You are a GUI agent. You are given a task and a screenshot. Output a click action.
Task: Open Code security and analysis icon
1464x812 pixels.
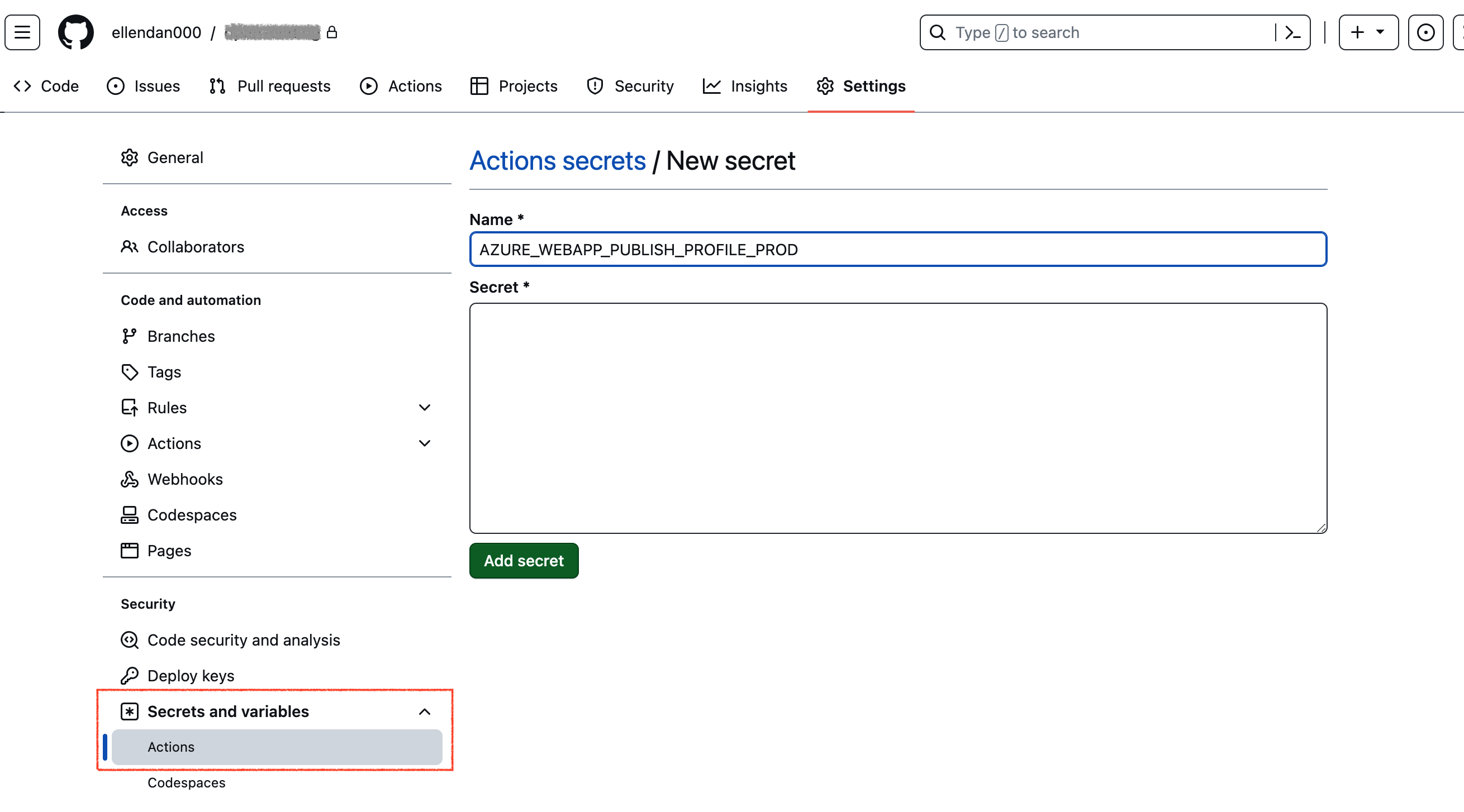(x=129, y=640)
